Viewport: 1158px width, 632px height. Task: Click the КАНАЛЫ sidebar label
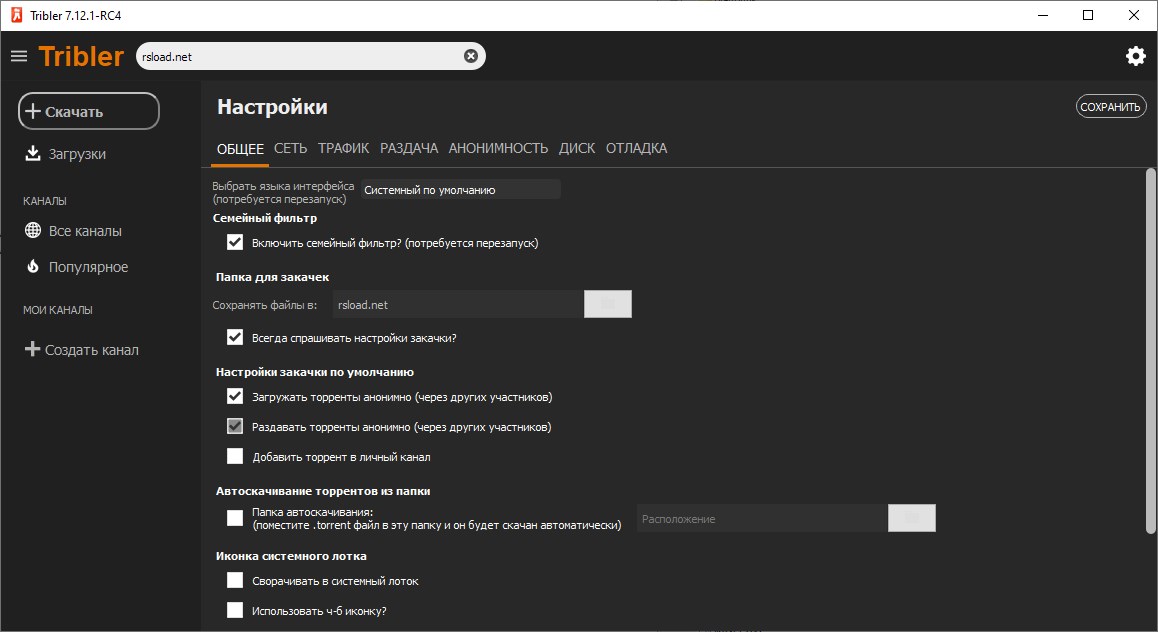tap(44, 201)
